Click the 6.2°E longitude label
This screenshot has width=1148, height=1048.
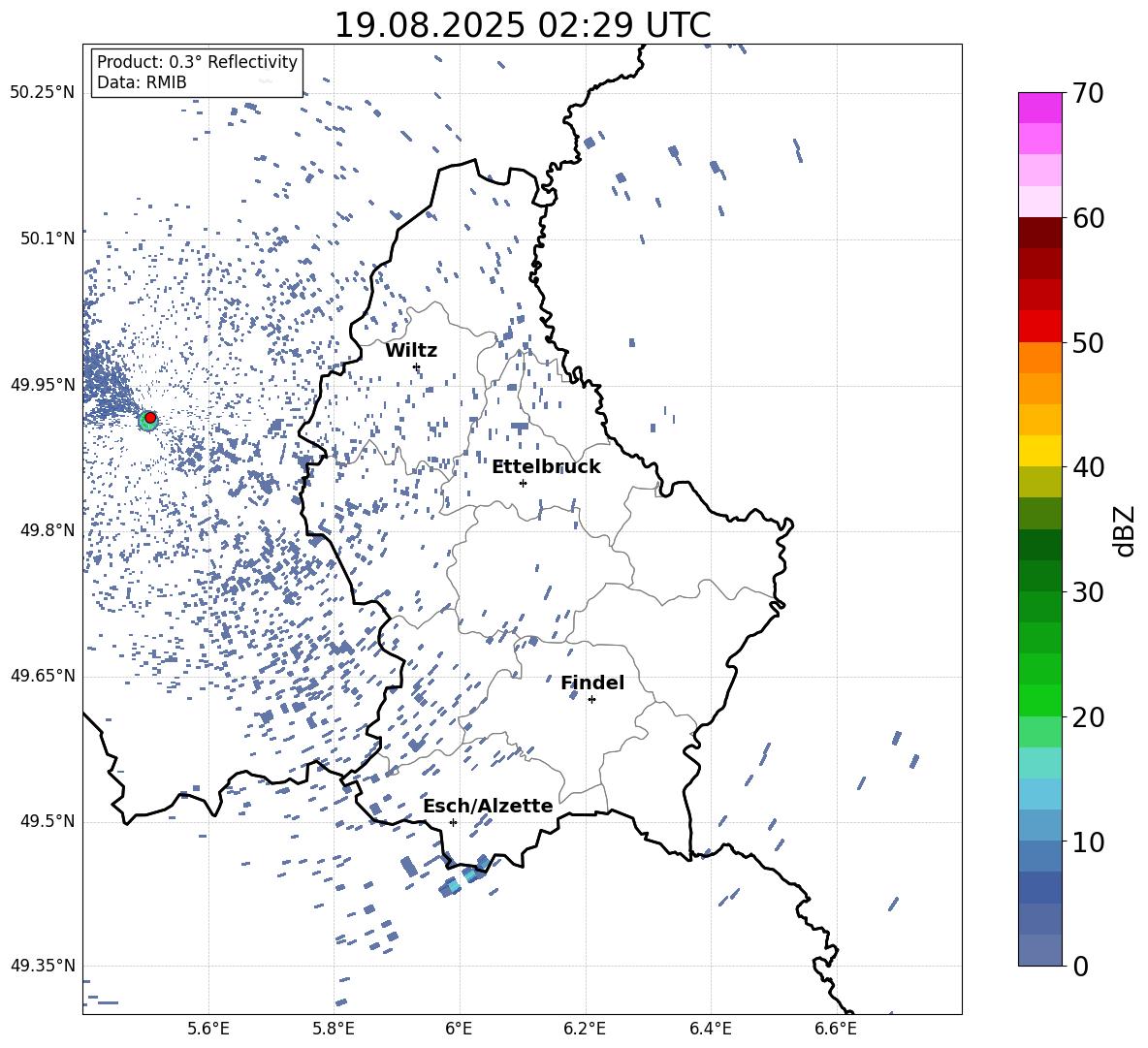click(x=585, y=1029)
